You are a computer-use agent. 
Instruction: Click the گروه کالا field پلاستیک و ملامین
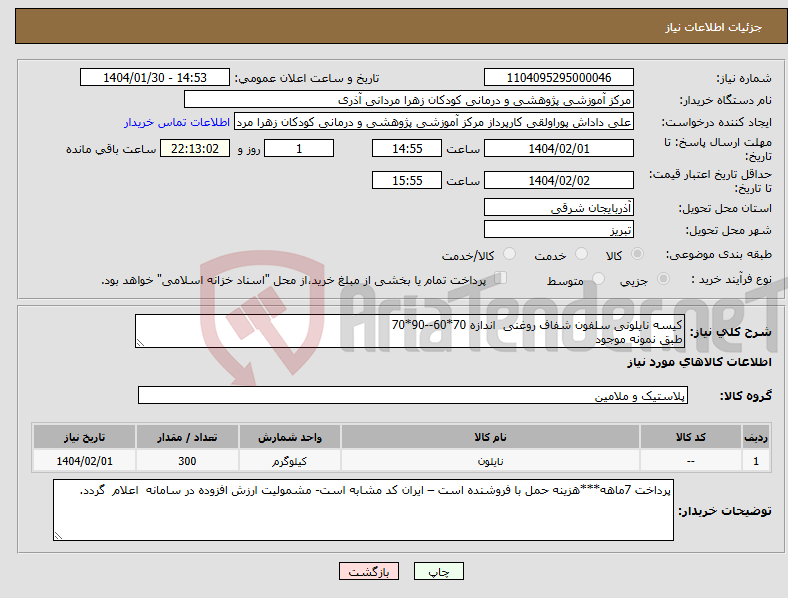413,395
